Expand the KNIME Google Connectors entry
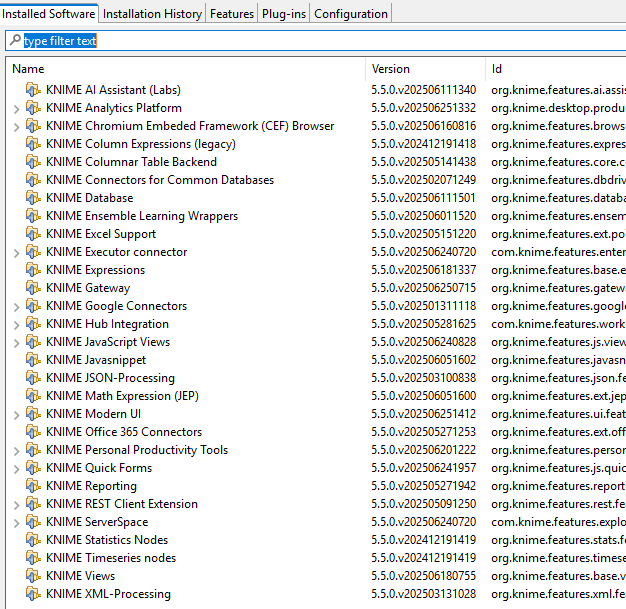Screen dimensions: 626x609 coord(16,307)
